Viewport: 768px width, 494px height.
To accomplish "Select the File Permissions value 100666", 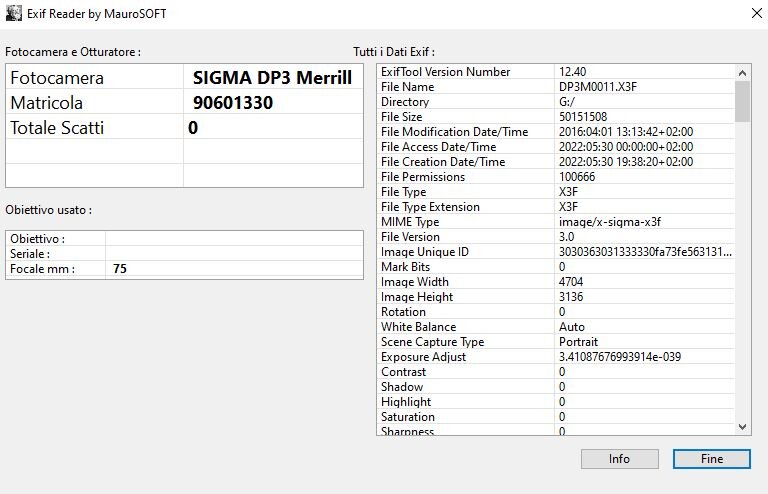I will 577,177.
